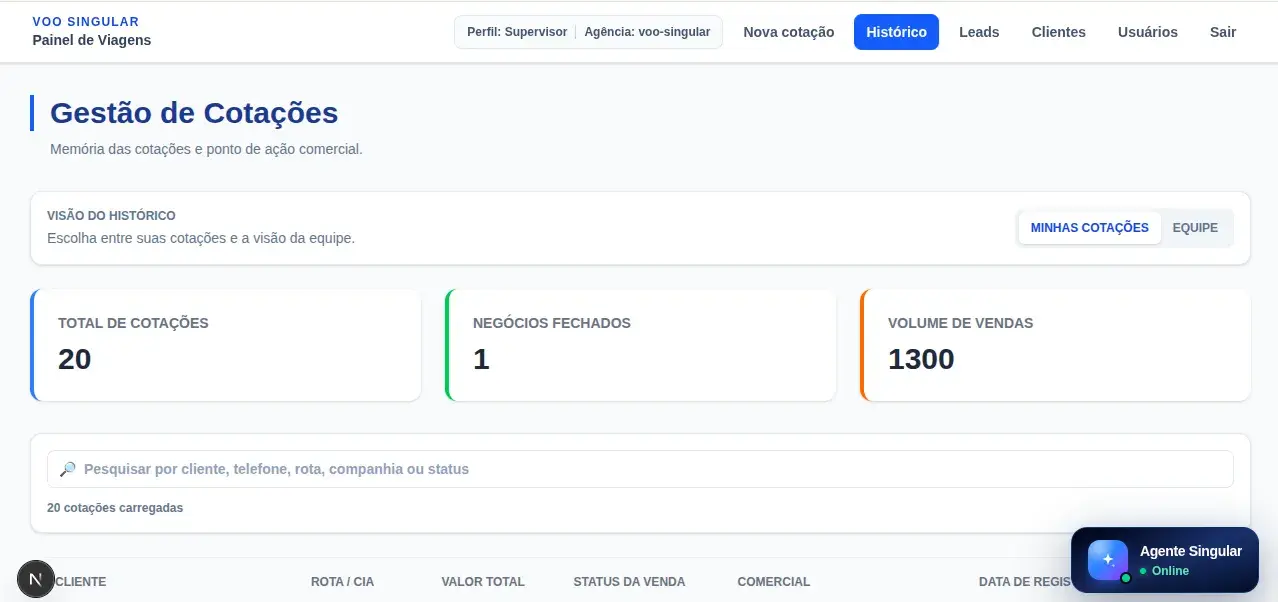Click the Comercial column header
1278x602 pixels.
pyautogui.click(x=774, y=582)
